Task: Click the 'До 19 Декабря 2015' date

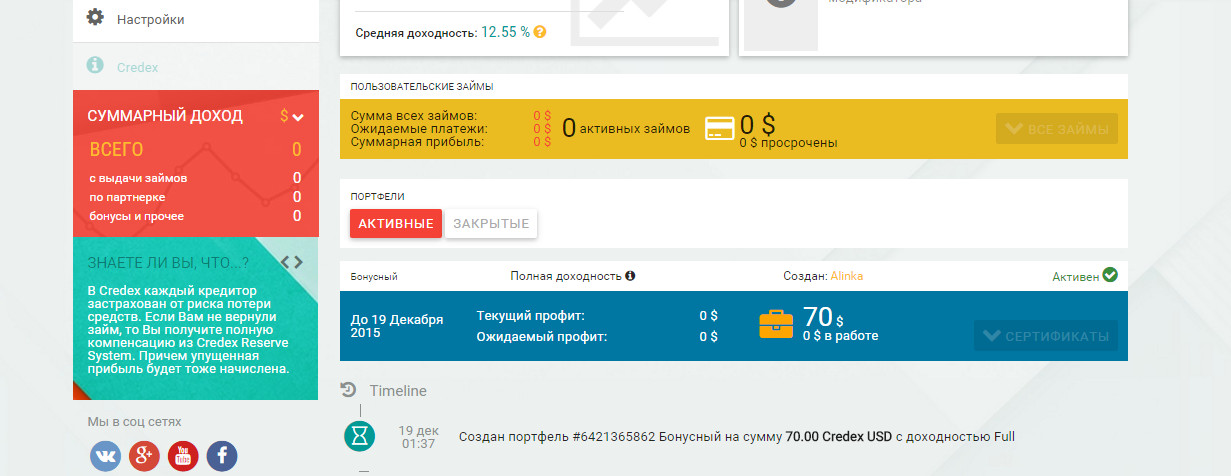Action: coord(397,326)
